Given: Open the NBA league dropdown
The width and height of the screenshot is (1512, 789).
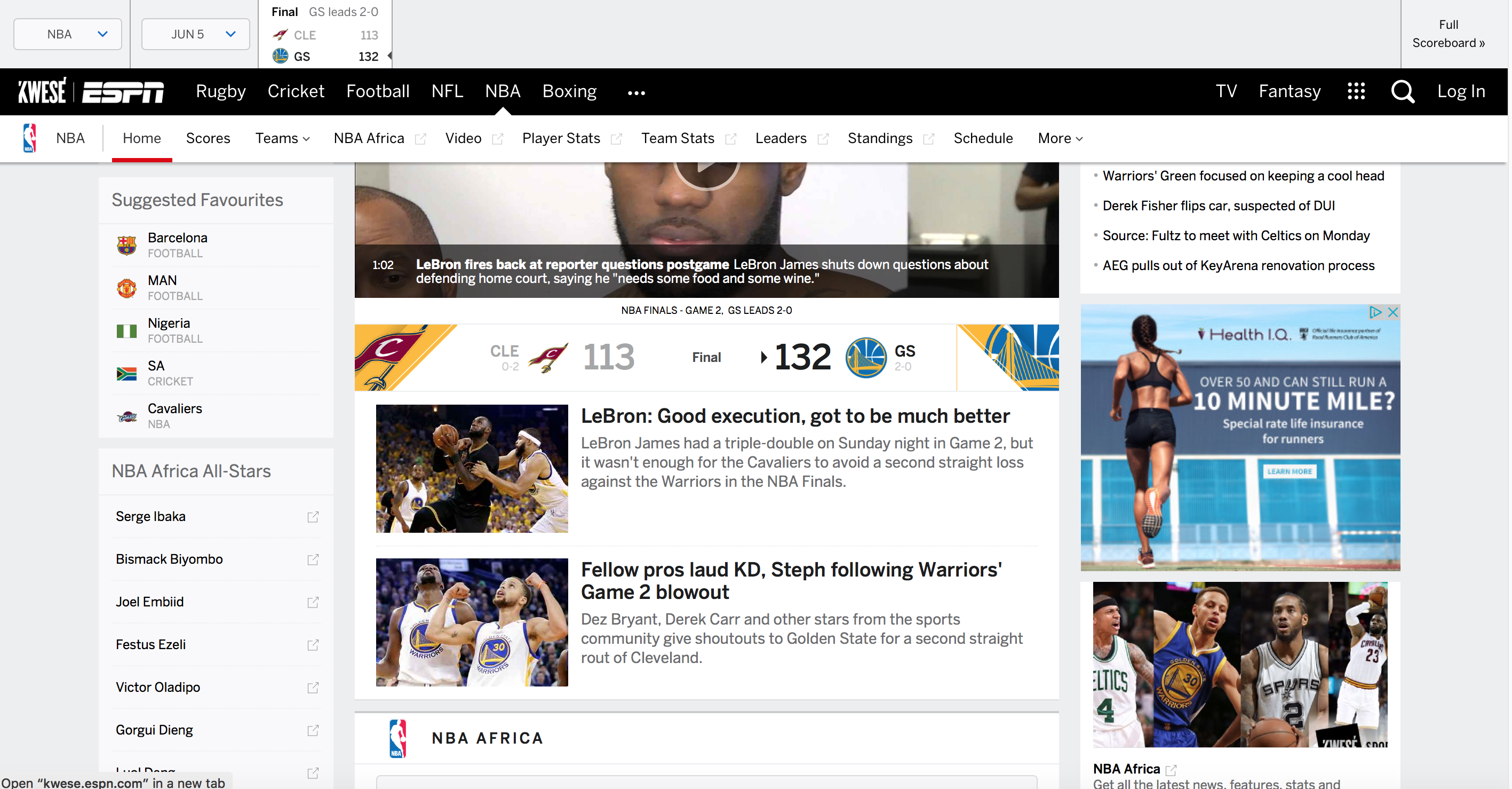Looking at the screenshot, I should (x=68, y=34).
